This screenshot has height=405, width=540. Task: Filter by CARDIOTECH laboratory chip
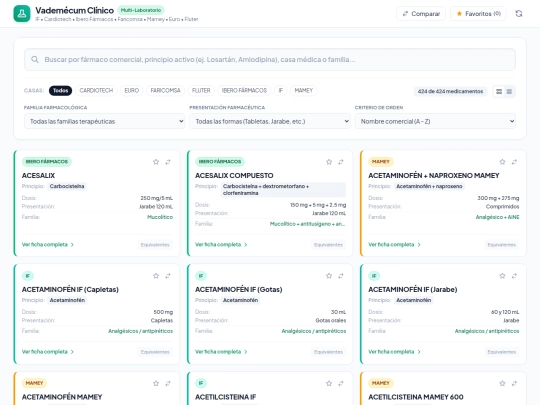point(96,91)
